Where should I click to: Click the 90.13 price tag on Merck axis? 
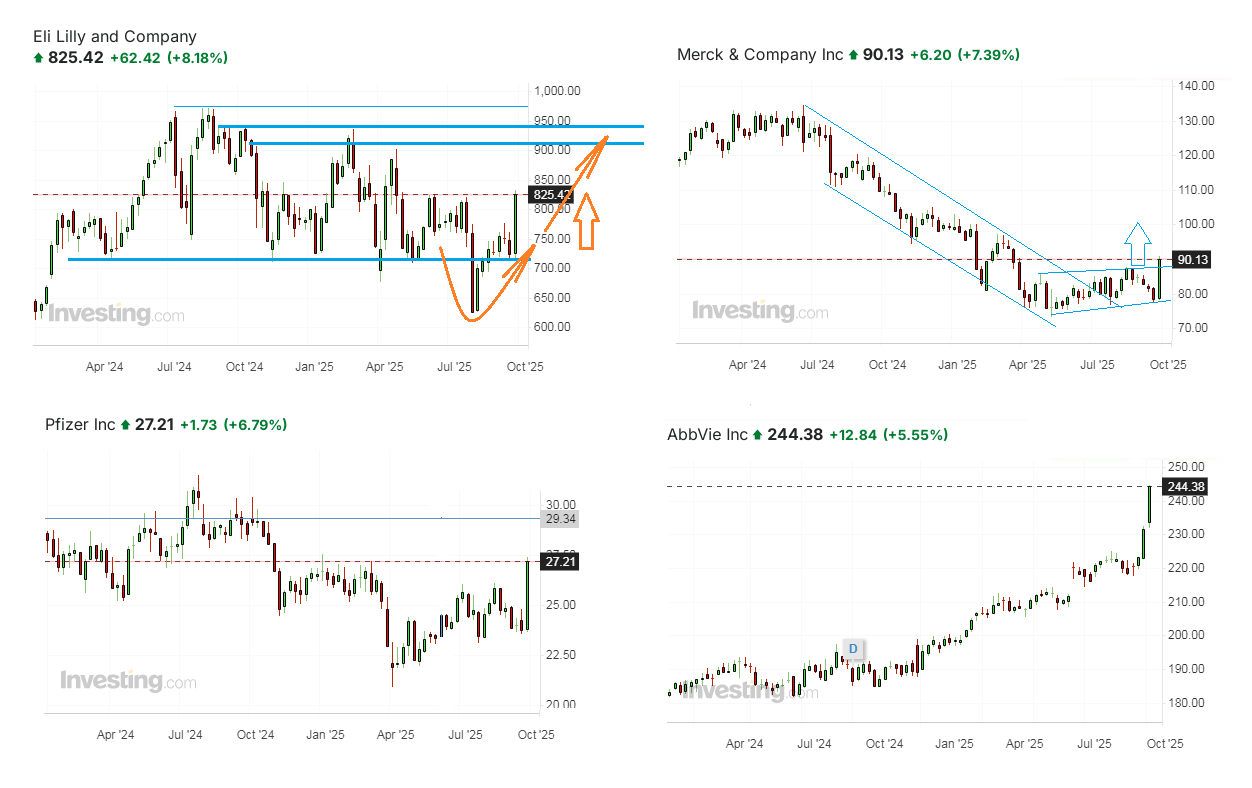pyautogui.click(x=1193, y=260)
